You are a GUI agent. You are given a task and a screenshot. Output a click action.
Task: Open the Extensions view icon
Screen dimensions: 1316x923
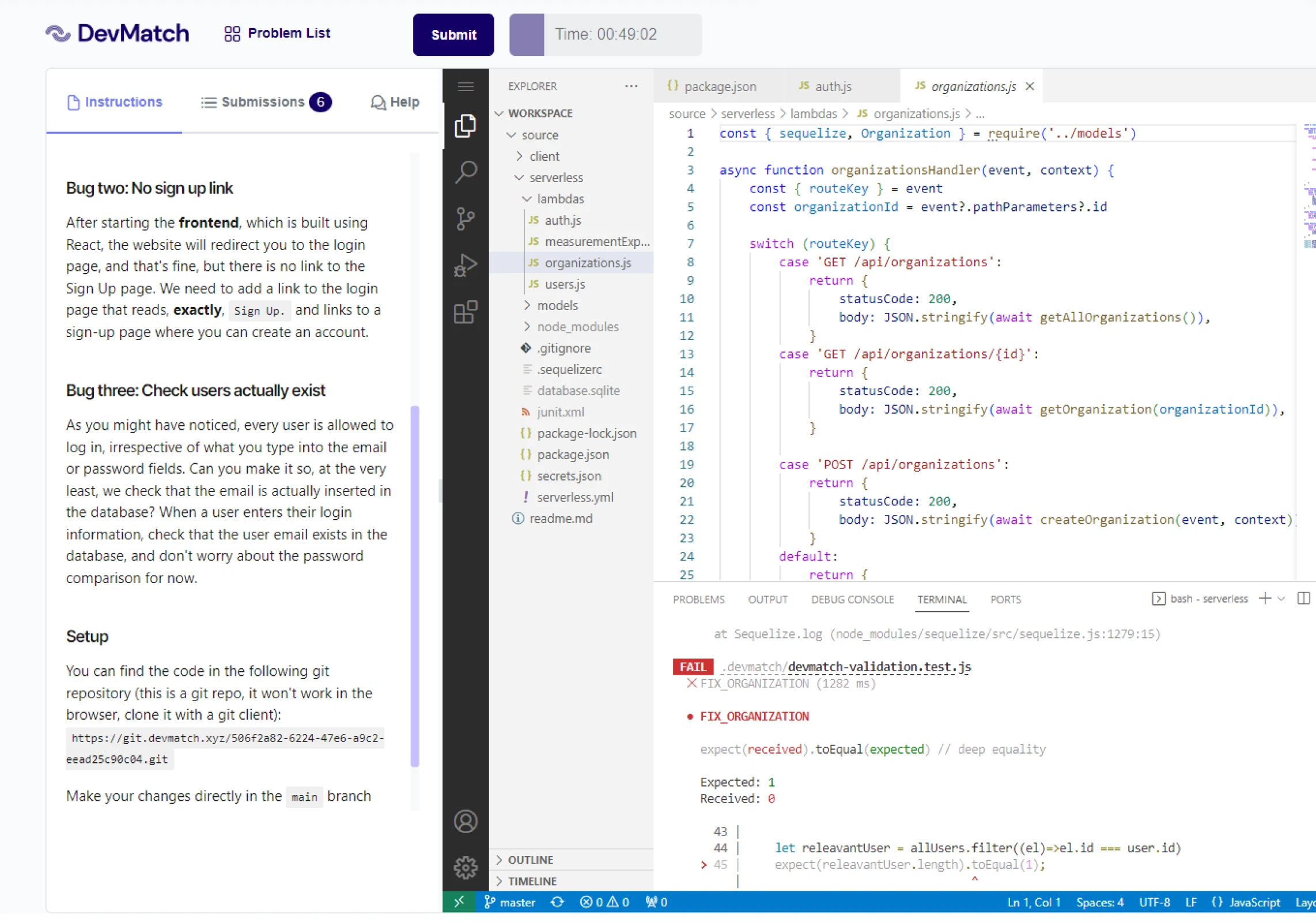[x=466, y=312]
